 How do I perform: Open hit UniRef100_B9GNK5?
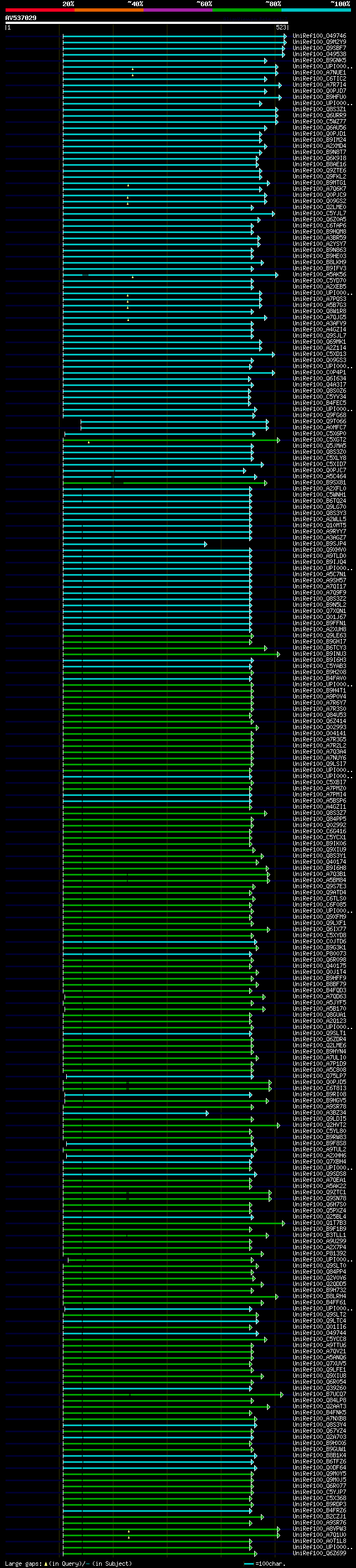point(319,60)
